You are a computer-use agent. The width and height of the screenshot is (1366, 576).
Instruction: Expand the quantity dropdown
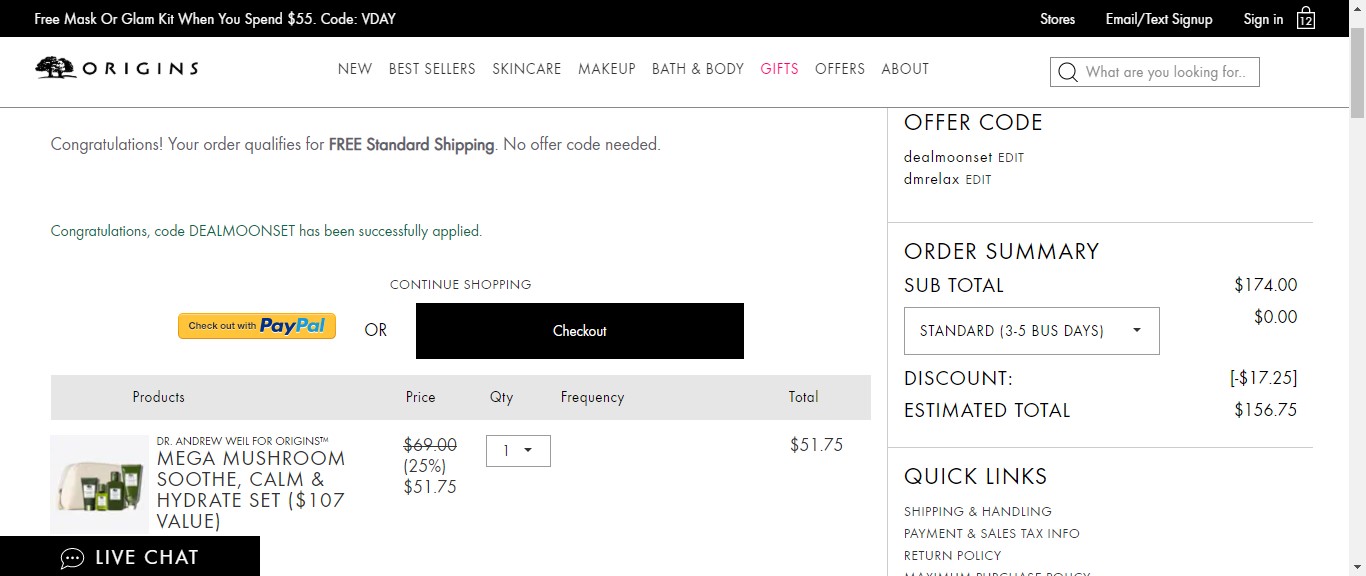[x=518, y=451]
